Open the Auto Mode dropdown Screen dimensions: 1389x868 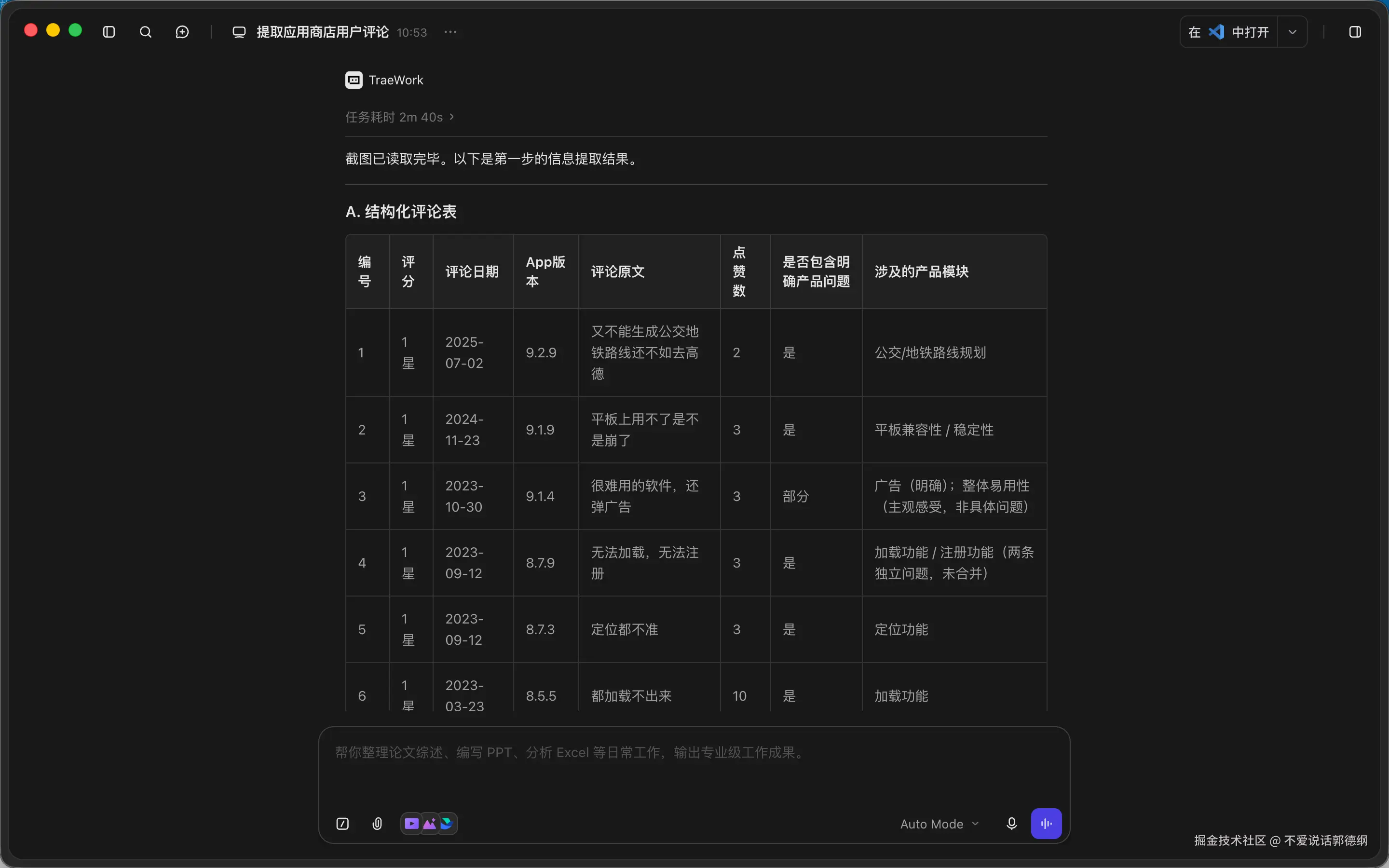point(939,824)
